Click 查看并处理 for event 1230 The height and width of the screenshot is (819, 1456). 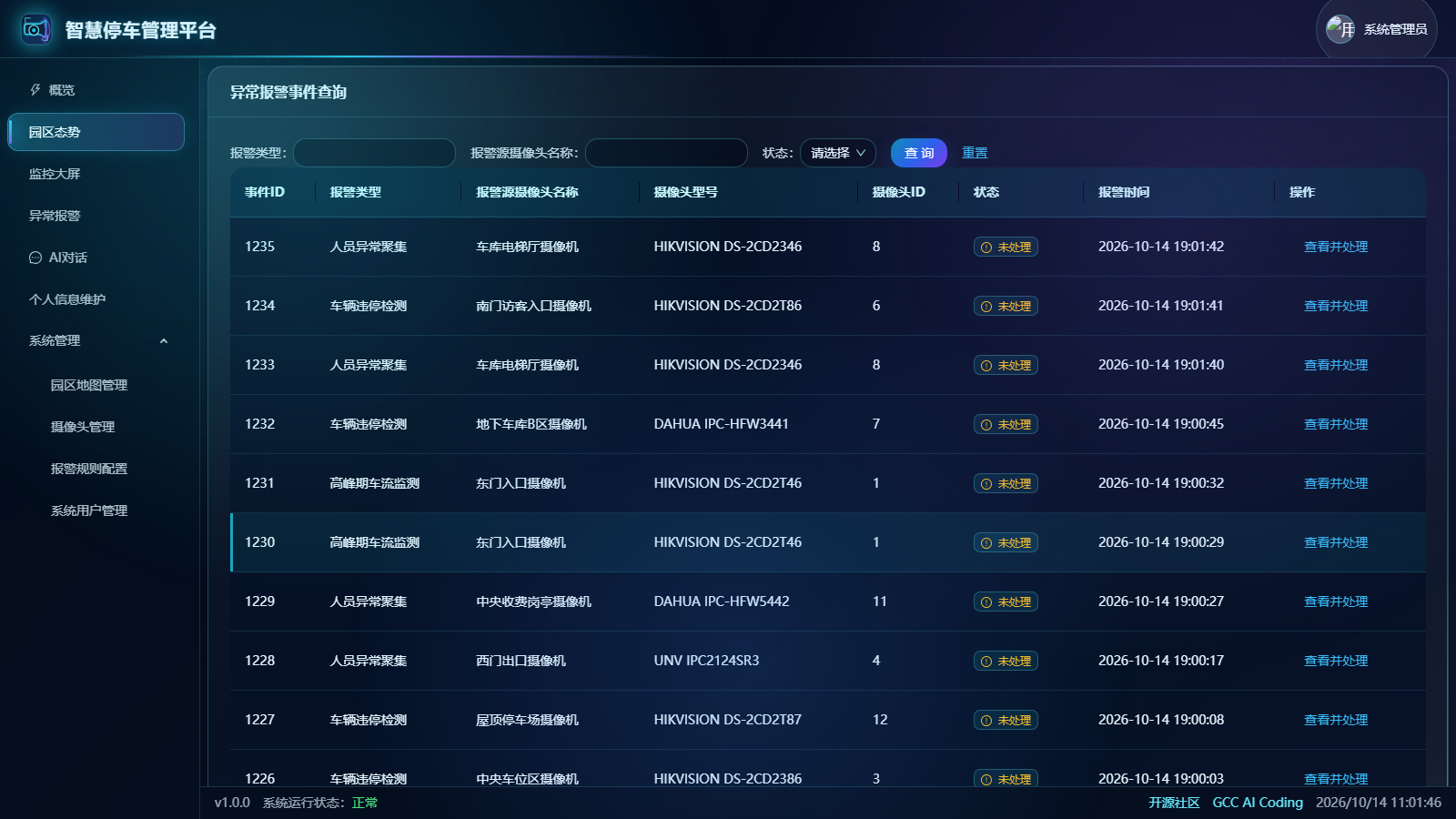[1336, 542]
